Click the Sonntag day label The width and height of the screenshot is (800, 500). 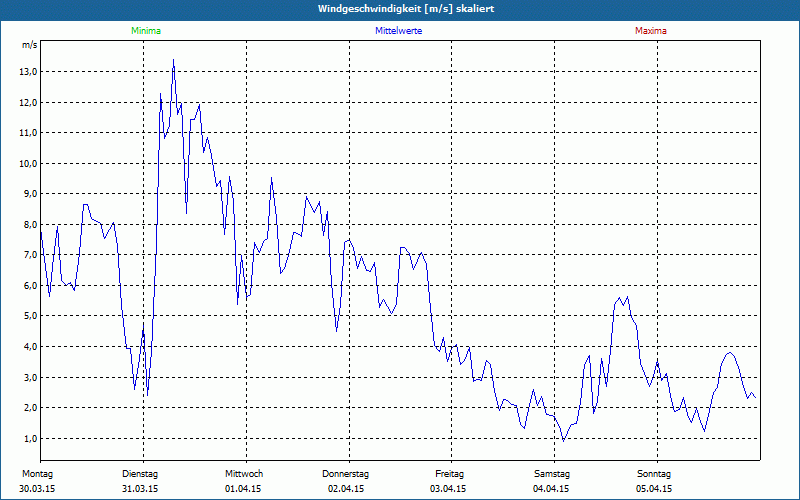(654, 474)
